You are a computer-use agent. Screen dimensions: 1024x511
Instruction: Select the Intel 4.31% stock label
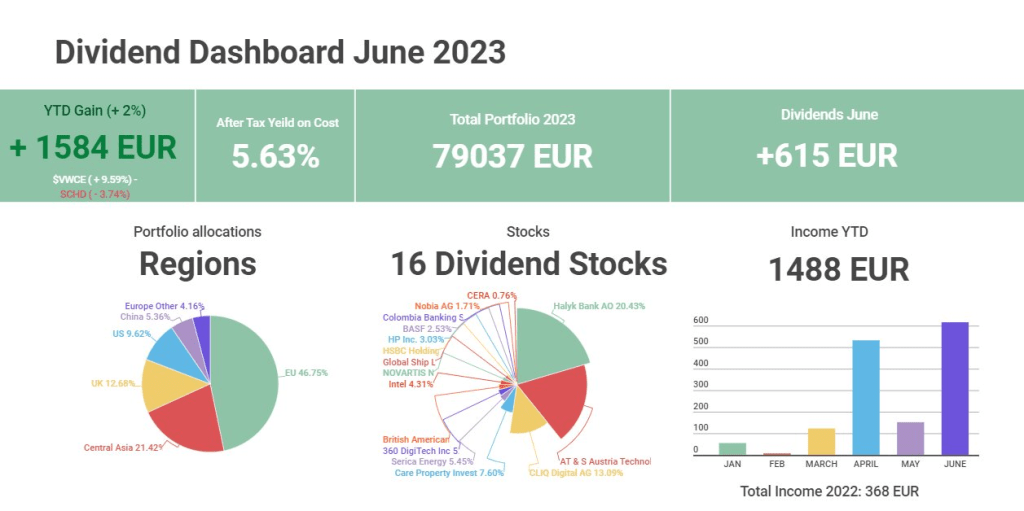point(408,383)
